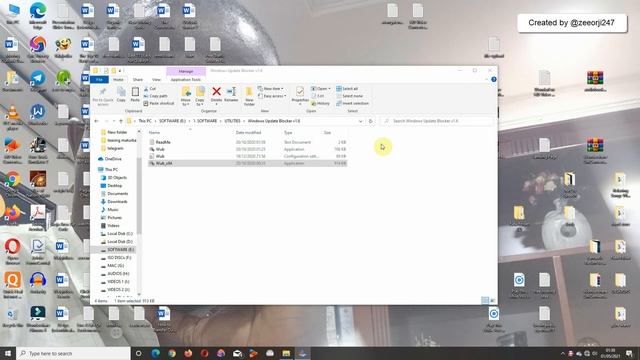
Task: Click the Manage contextual tab
Action: [186, 71]
